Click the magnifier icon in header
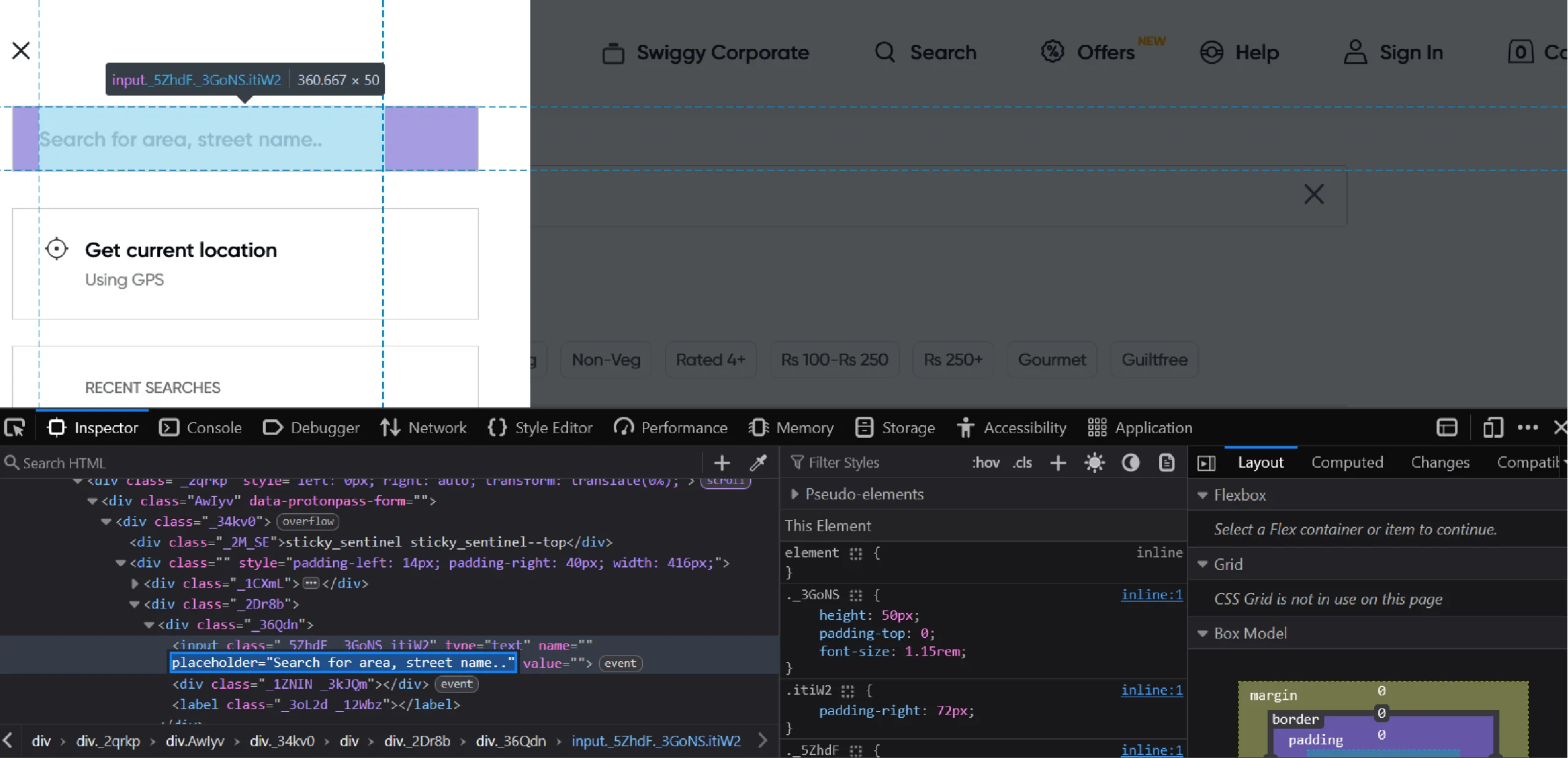Image resolution: width=1568 pixels, height=758 pixels. coord(885,52)
